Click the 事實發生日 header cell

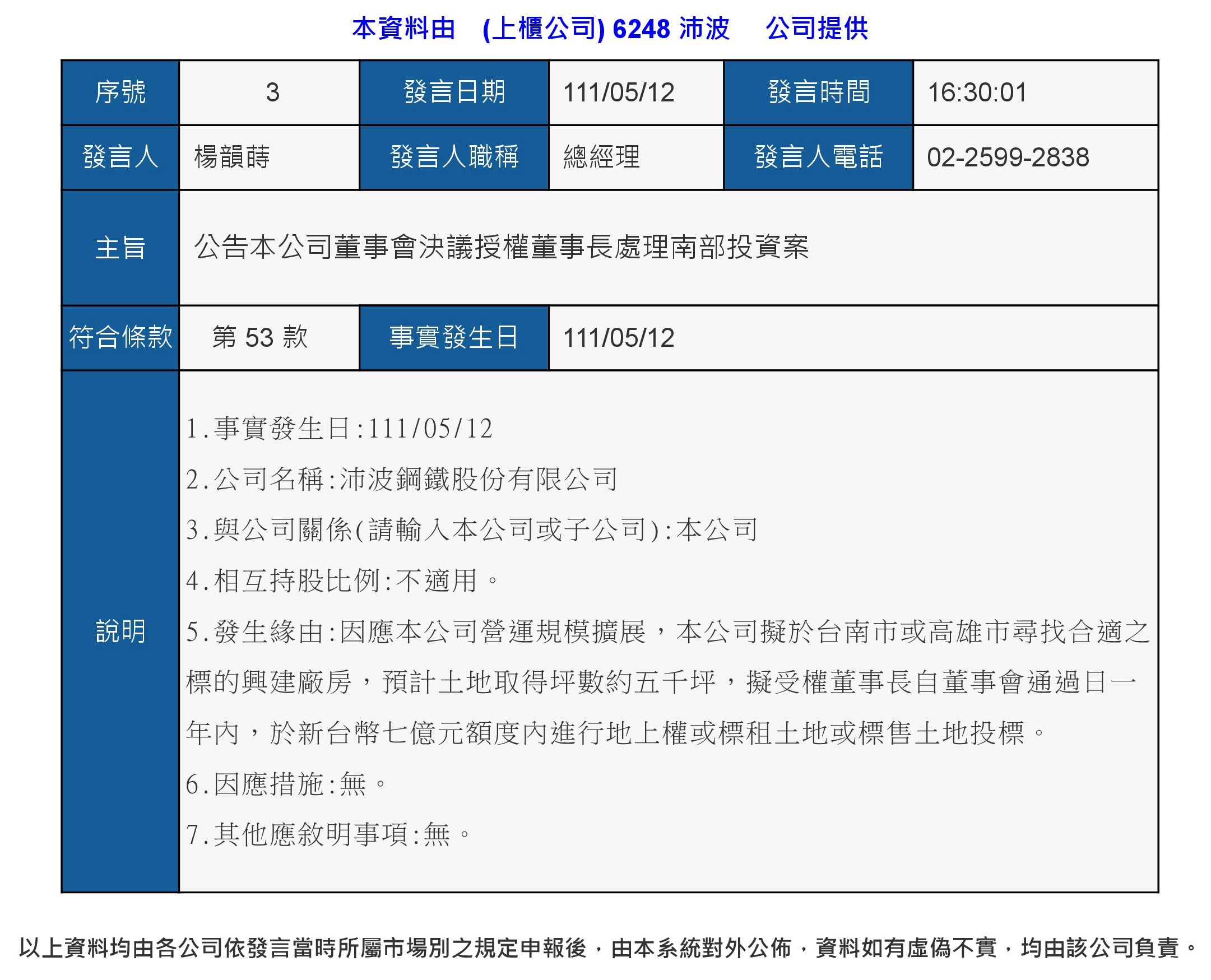click(454, 338)
